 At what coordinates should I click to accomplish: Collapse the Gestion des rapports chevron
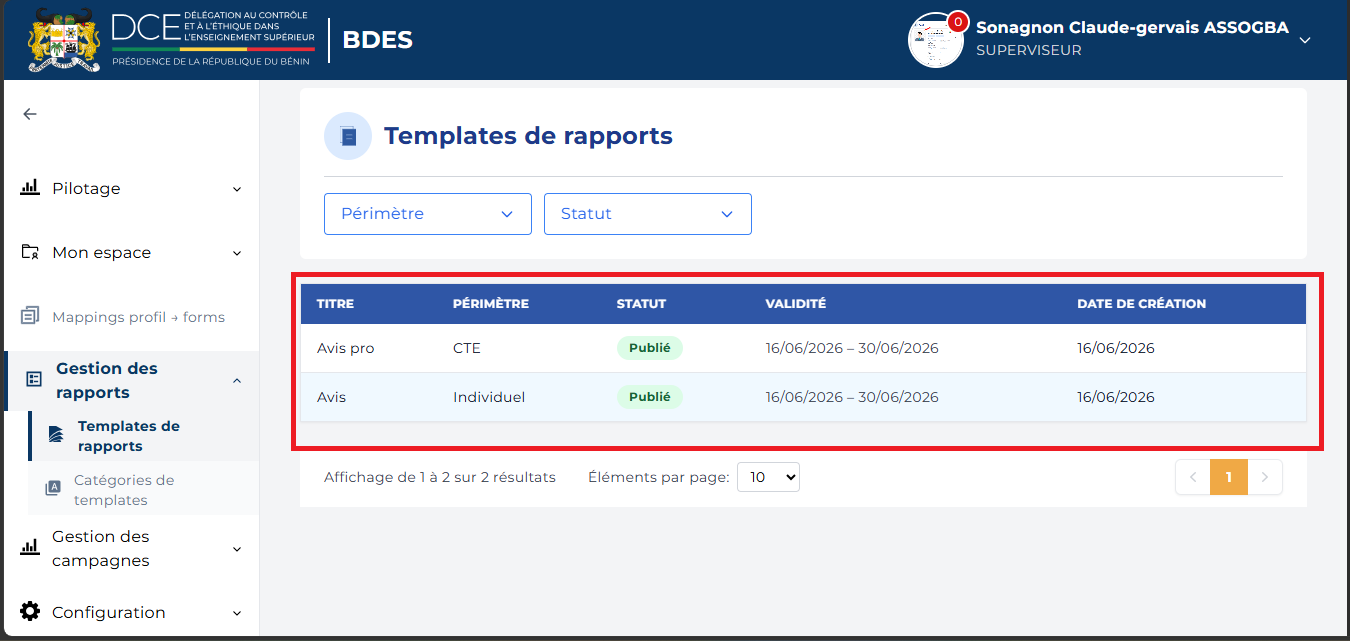coord(237,380)
